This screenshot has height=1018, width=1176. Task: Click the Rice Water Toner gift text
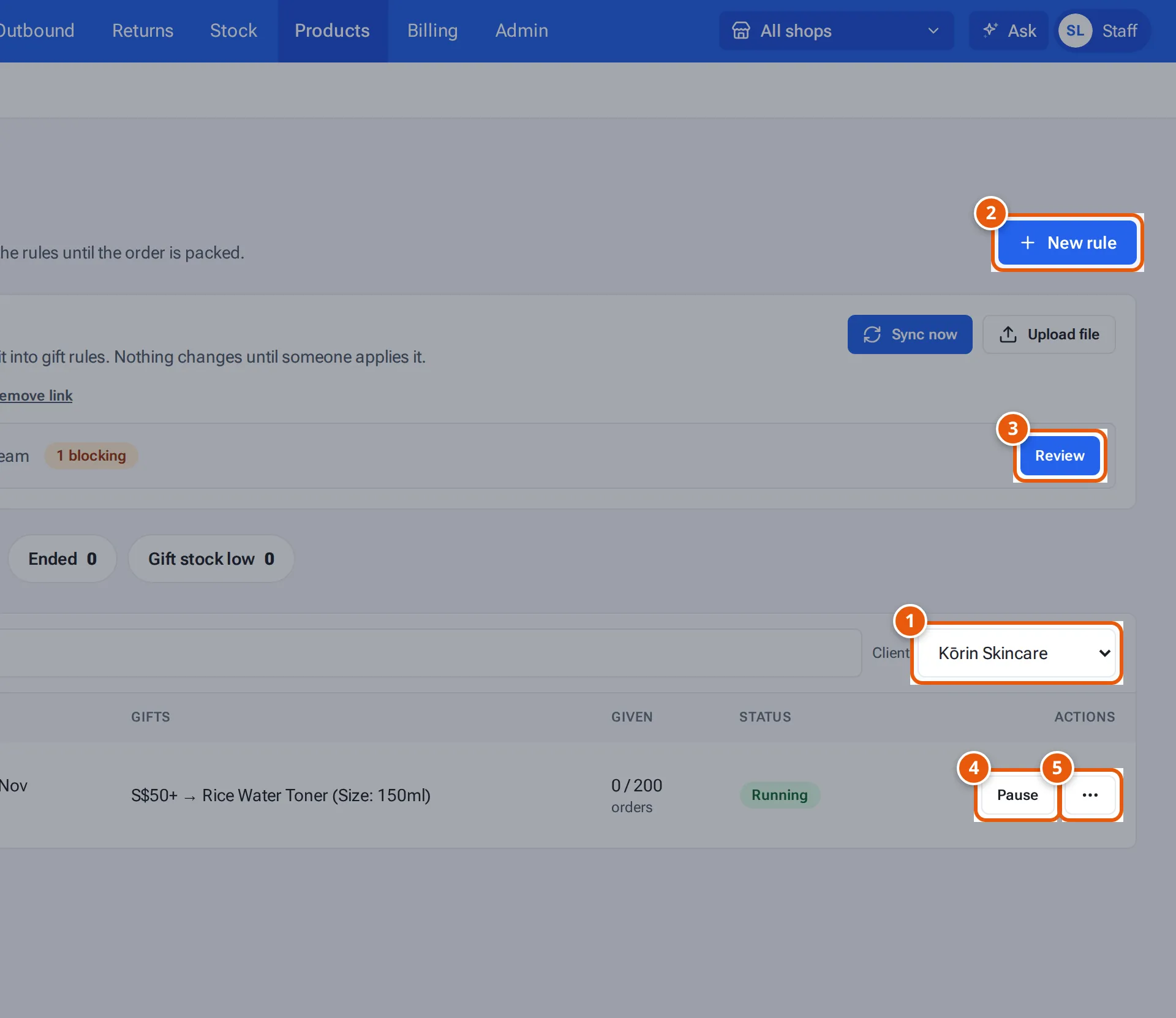tap(281, 795)
